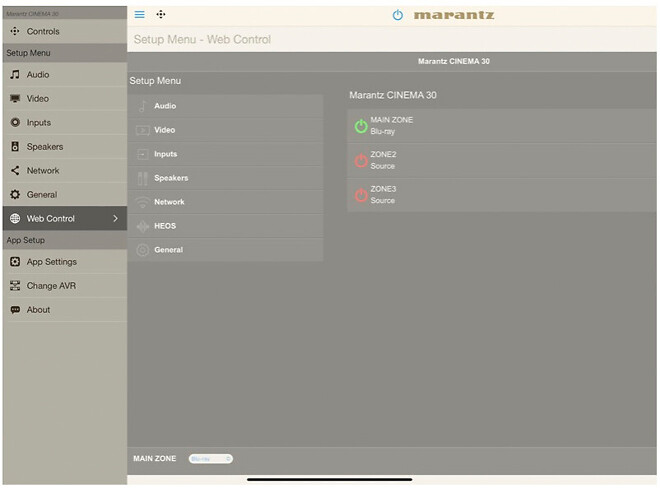This screenshot has height=488, width=660.
Task: Open Audio settings via music note icon in sidebar
Action: (x=15, y=75)
